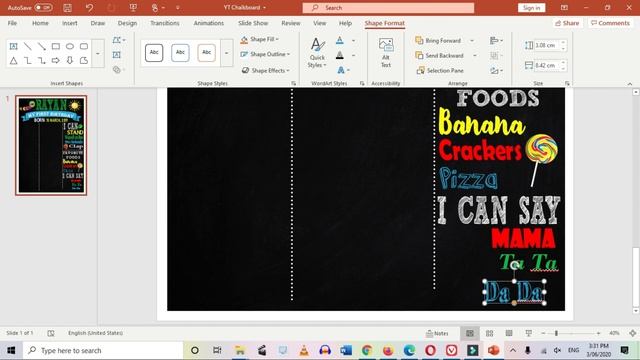Switch to the Design tab
This screenshot has width=640, height=360.
click(x=127, y=23)
